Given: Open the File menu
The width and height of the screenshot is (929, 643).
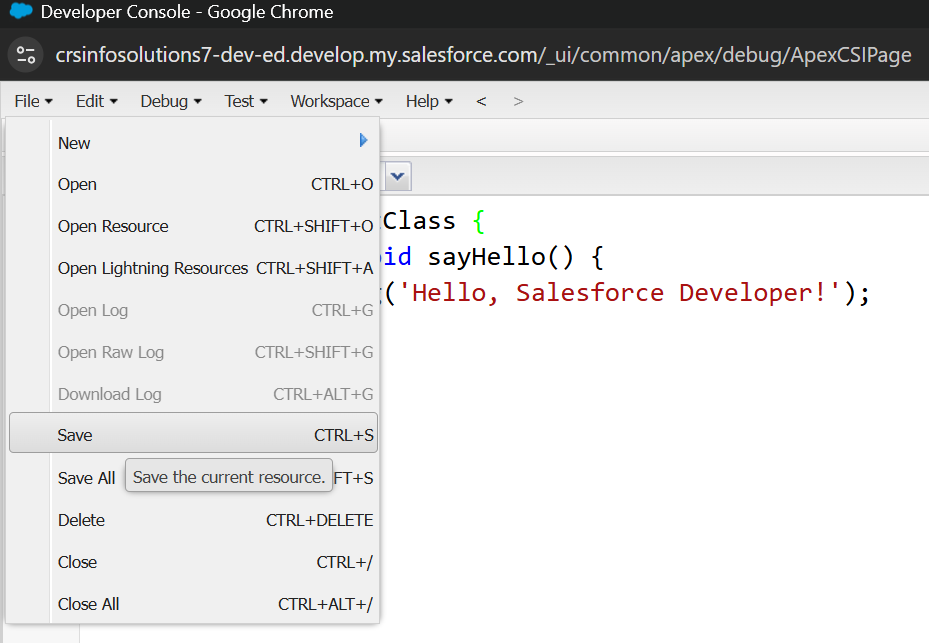Looking at the screenshot, I should coord(33,101).
